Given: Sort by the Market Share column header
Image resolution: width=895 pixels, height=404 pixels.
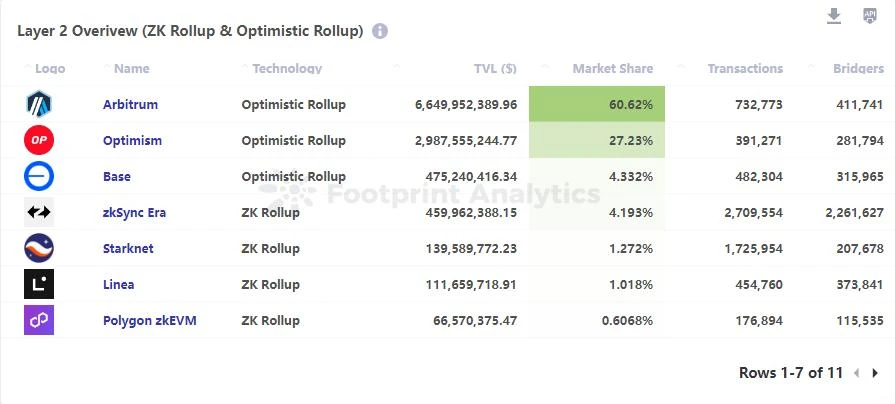Looking at the screenshot, I should coord(612,69).
